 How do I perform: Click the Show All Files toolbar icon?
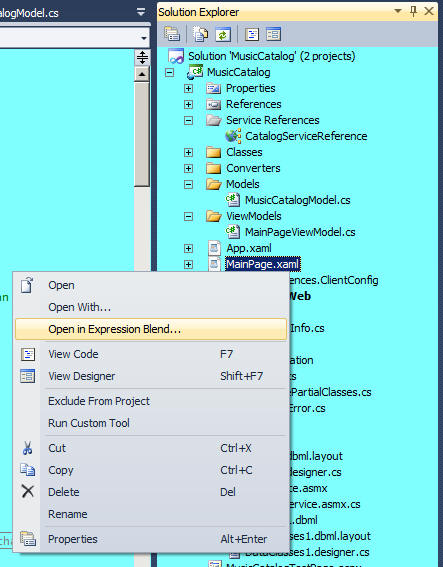coord(200,34)
